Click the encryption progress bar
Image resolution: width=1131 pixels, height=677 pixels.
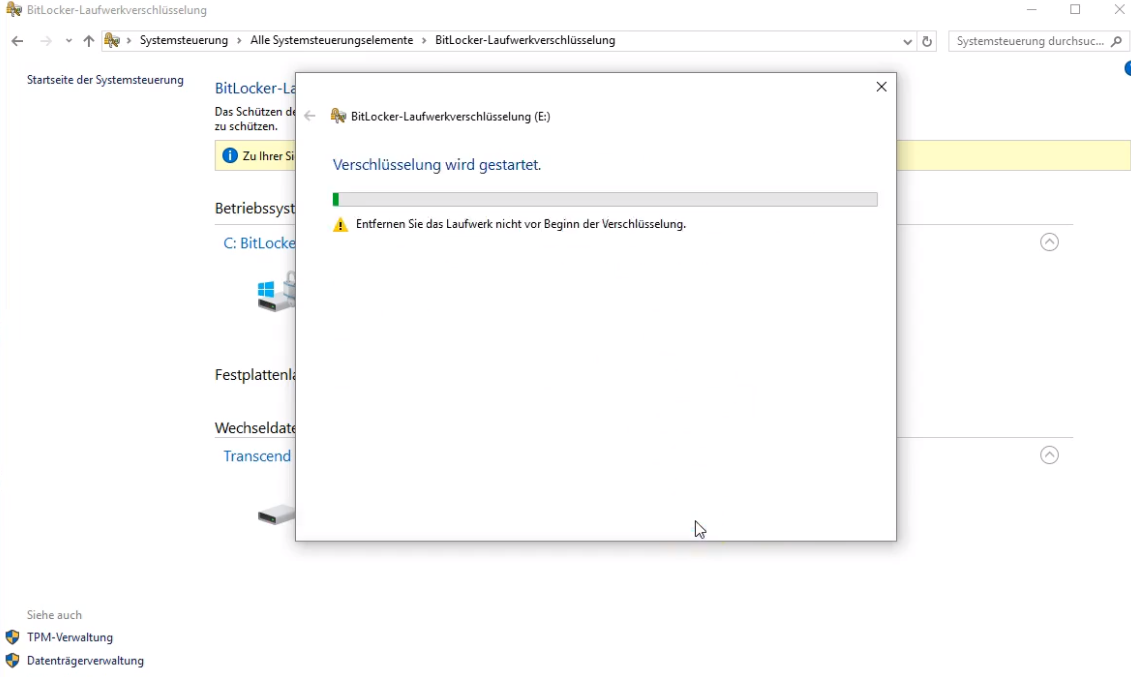coord(605,200)
